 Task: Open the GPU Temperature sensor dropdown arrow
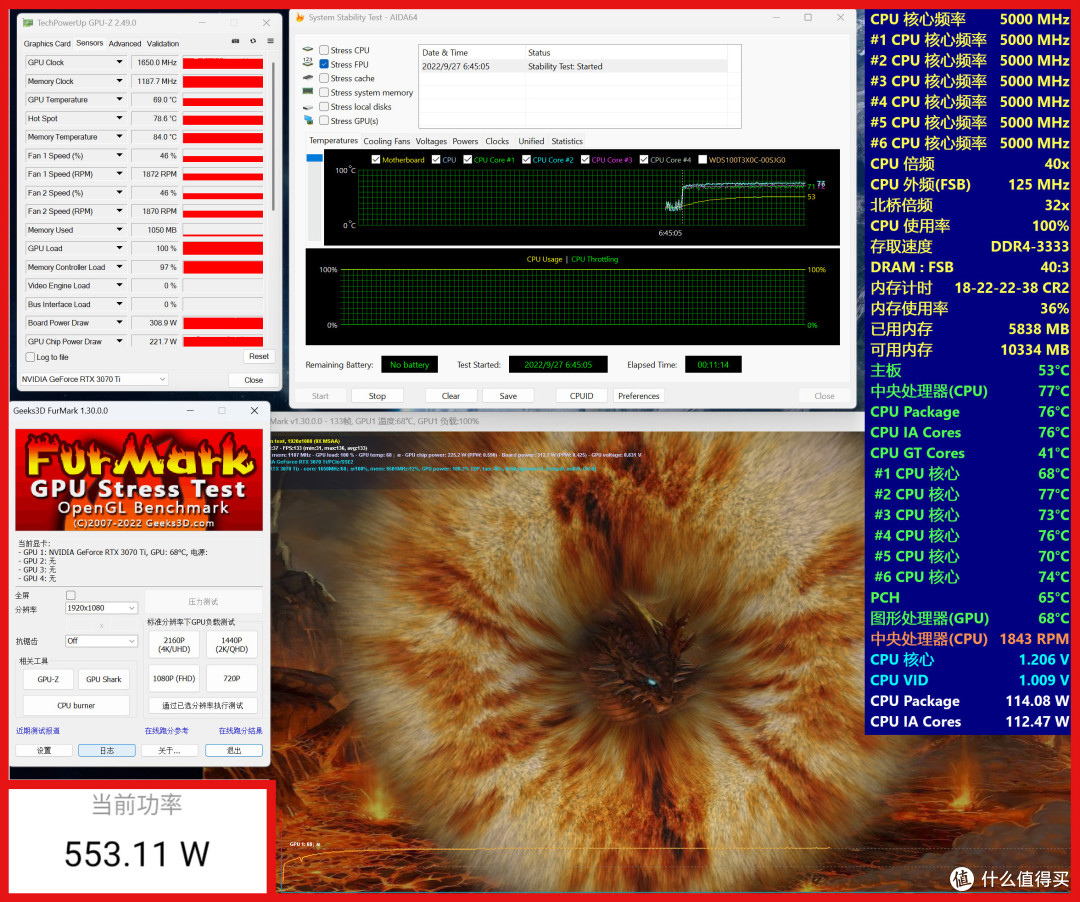(120, 100)
